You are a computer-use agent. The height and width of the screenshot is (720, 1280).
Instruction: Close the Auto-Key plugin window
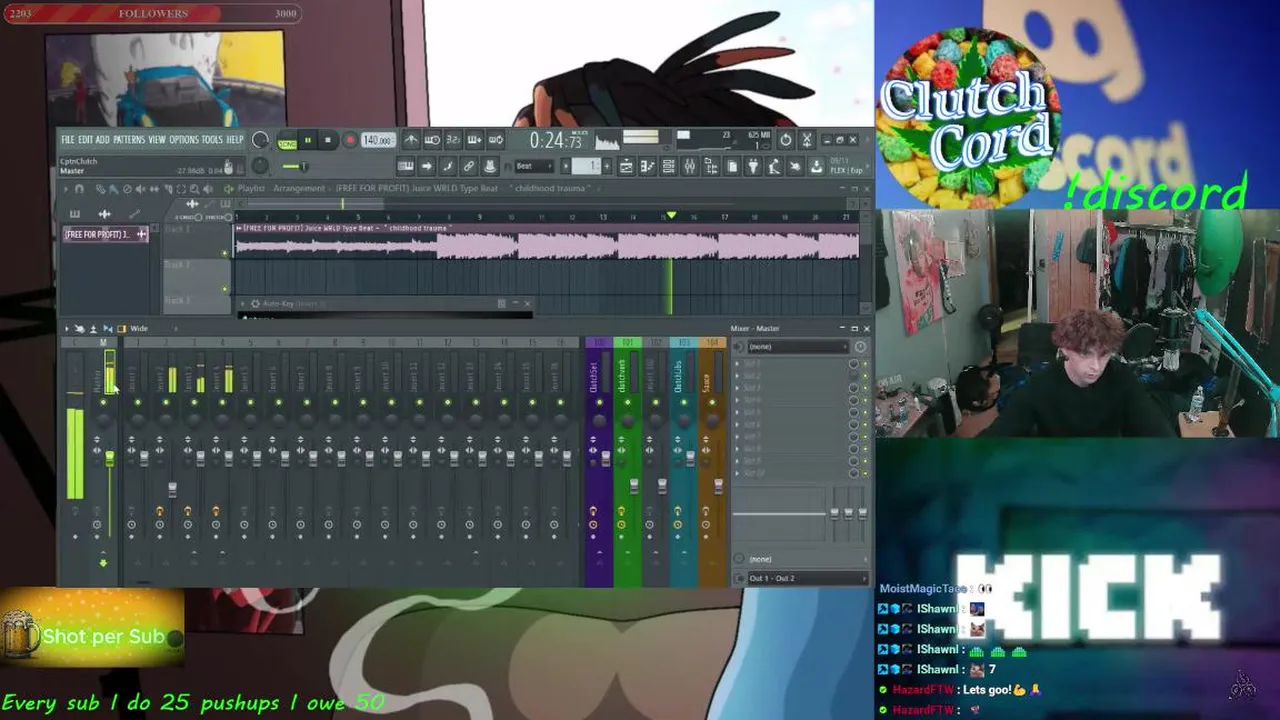coord(527,303)
